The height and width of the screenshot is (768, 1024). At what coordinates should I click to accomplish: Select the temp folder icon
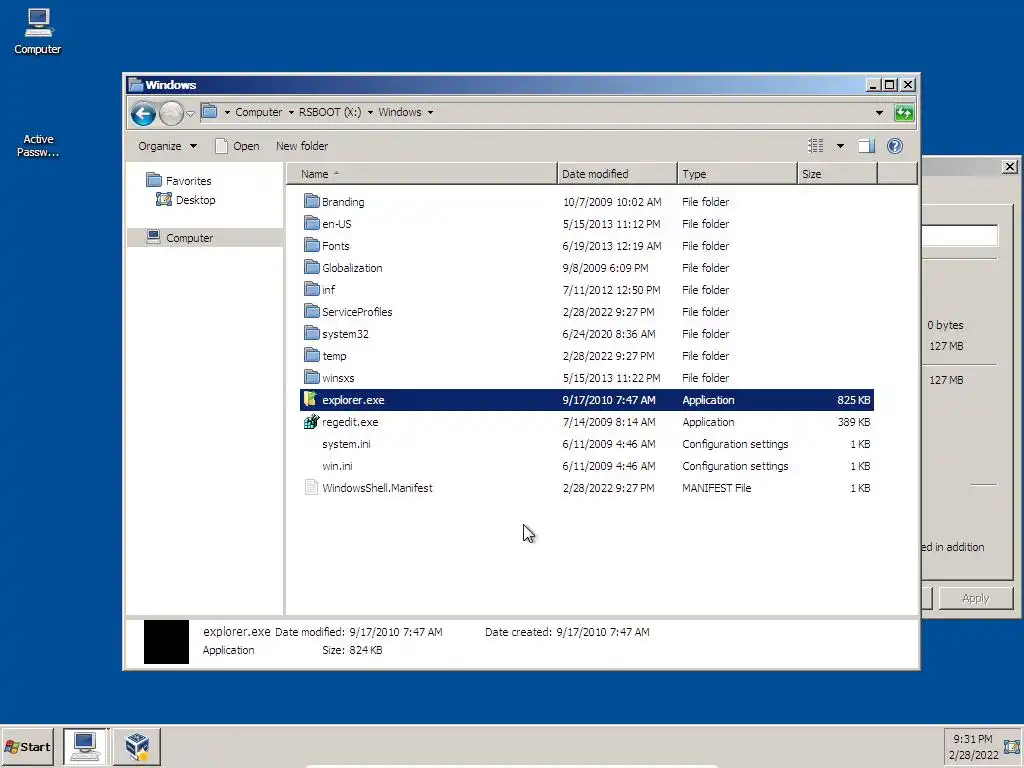pyautogui.click(x=312, y=355)
